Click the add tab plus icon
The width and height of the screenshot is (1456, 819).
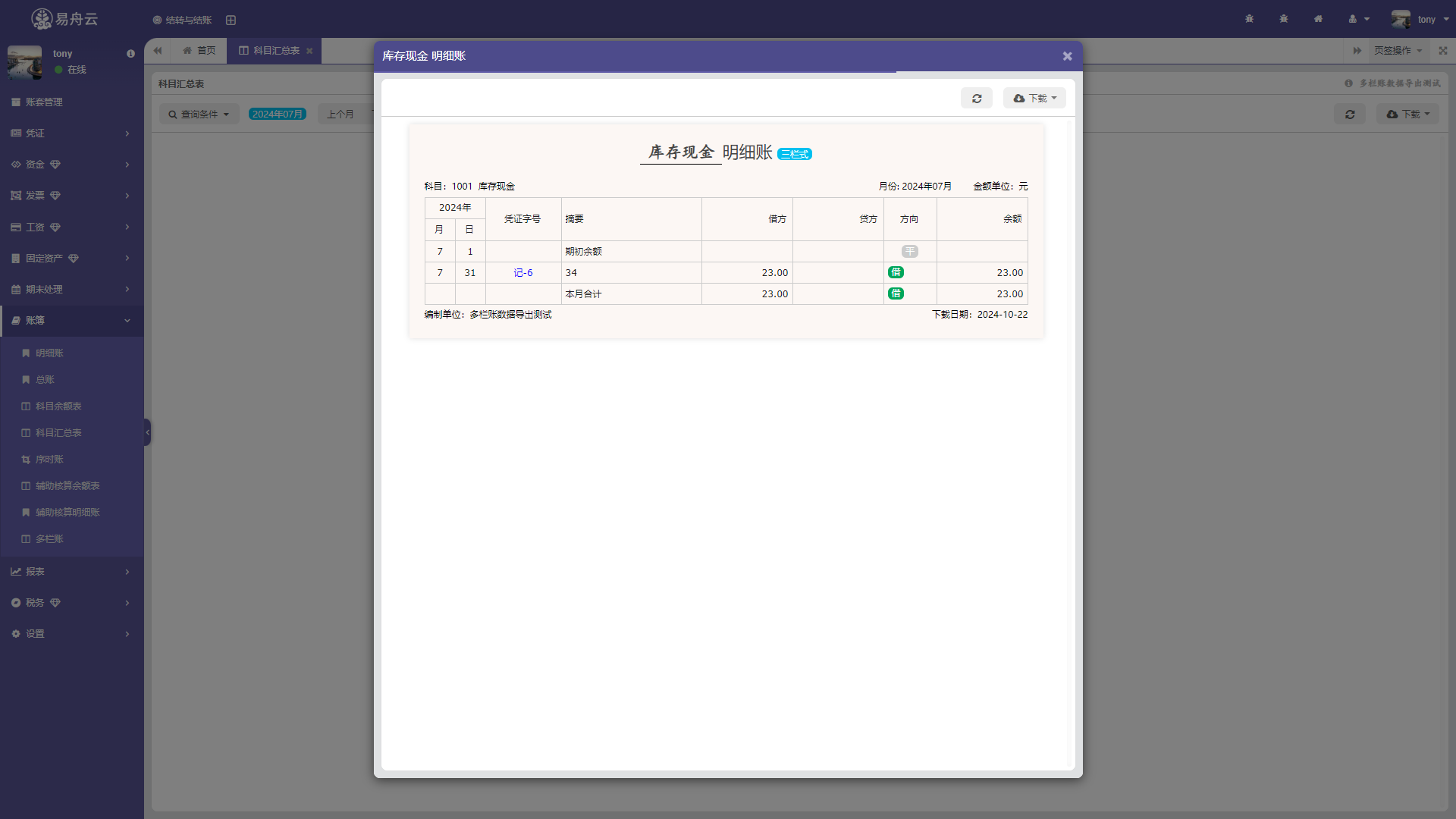[x=231, y=20]
